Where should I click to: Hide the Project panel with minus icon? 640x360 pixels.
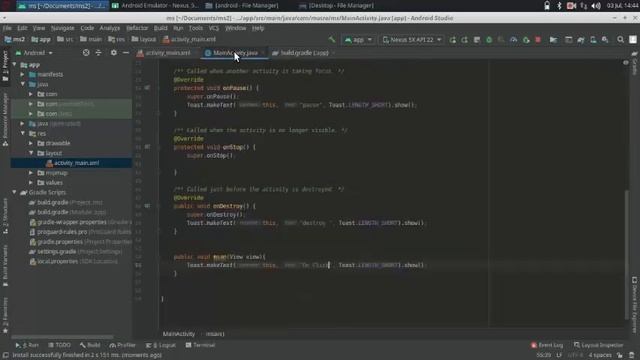(x=126, y=53)
